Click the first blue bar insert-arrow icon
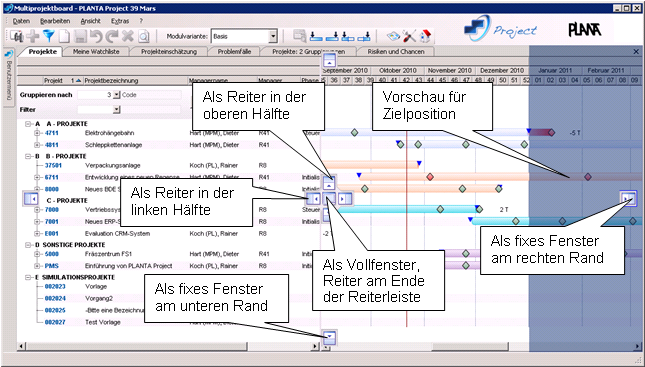645x367 pixels. (316, 36)
